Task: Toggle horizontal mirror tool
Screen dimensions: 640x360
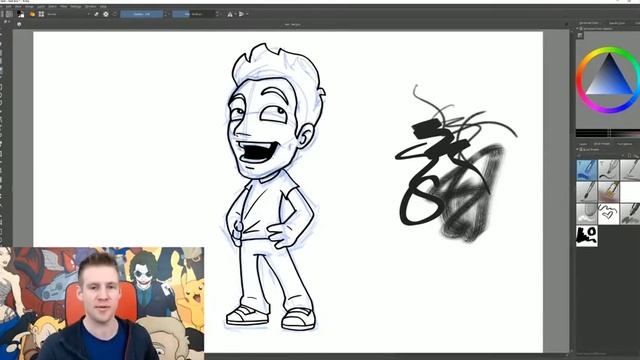Action: pyautogui.click(x=230, y=14)
